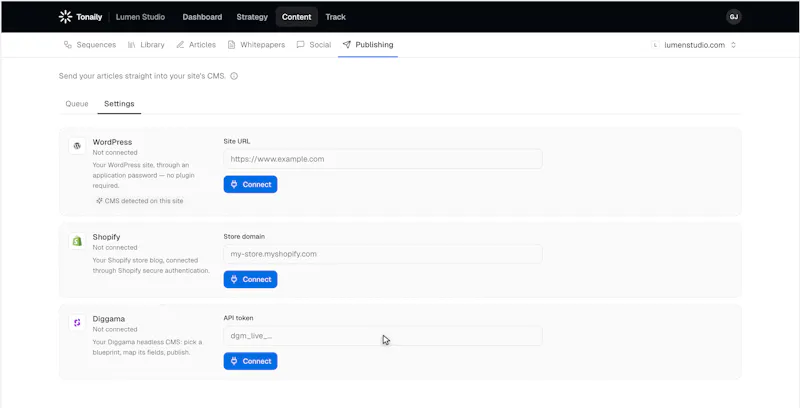
Task: Connect the WordPress site
Action: (x=251, y=185)
